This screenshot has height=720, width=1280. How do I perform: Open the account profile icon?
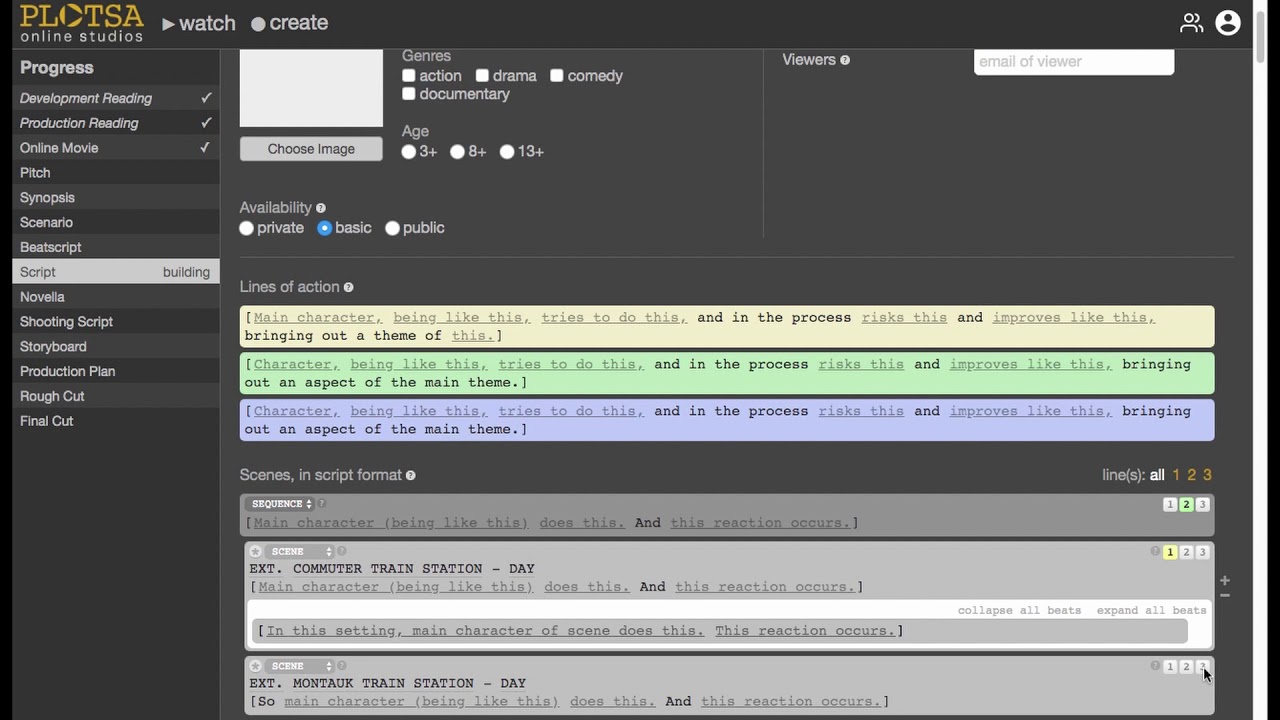click(1228, 23)
